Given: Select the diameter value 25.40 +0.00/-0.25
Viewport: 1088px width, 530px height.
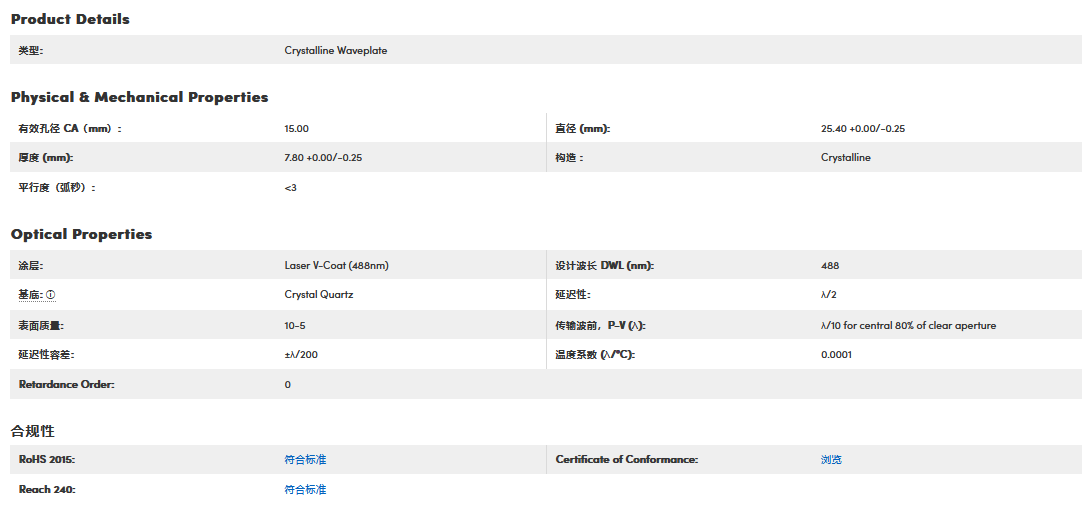Looking at the screenshot, I should 862,129.
